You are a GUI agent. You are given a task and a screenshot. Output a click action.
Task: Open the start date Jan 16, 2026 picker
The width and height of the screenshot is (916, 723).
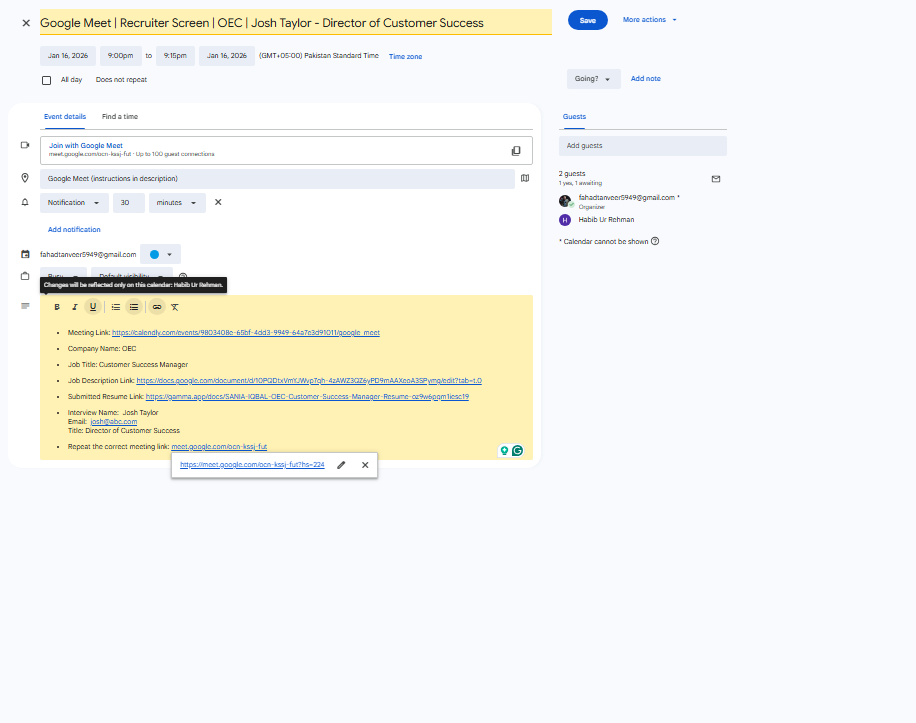coord(68,55)
